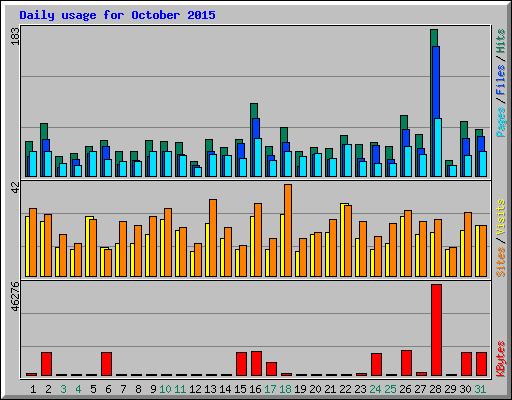Click the tallest red KBytes bar for day 28

coord(436,330)
